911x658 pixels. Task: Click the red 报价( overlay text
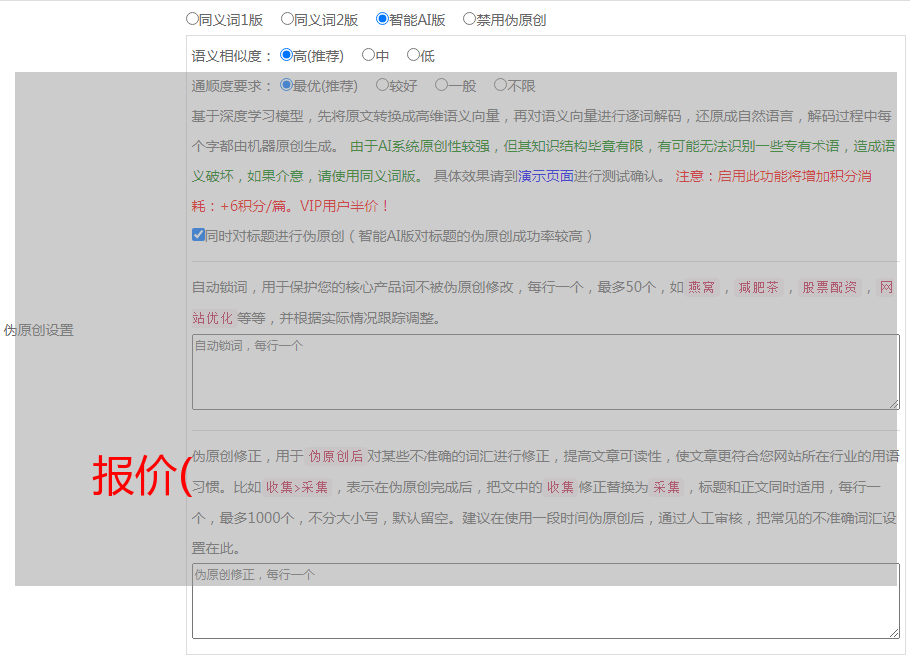coord(141,476)
